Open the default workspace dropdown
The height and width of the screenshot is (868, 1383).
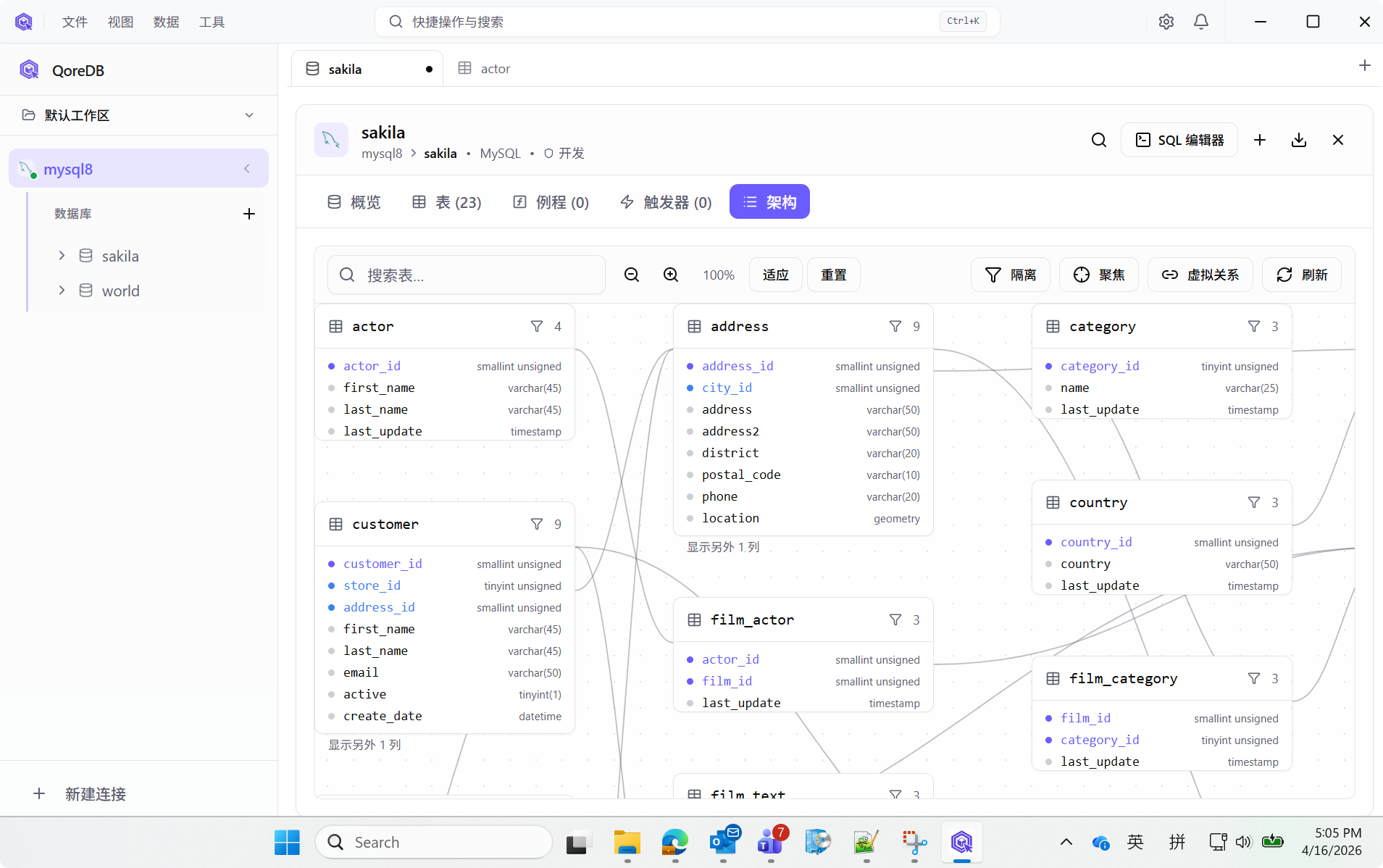138,115
